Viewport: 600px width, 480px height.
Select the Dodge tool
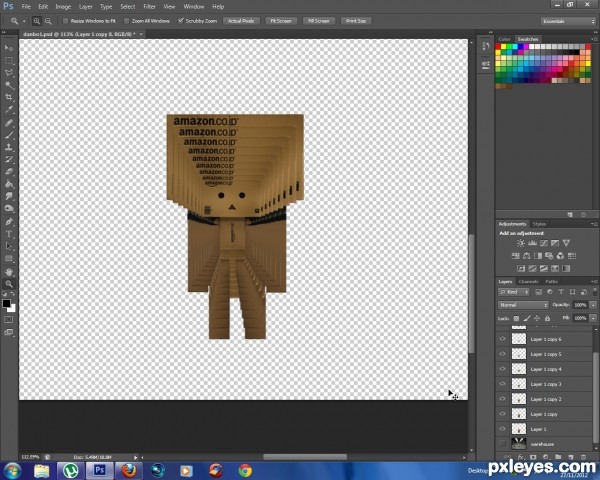coord(8,209)
